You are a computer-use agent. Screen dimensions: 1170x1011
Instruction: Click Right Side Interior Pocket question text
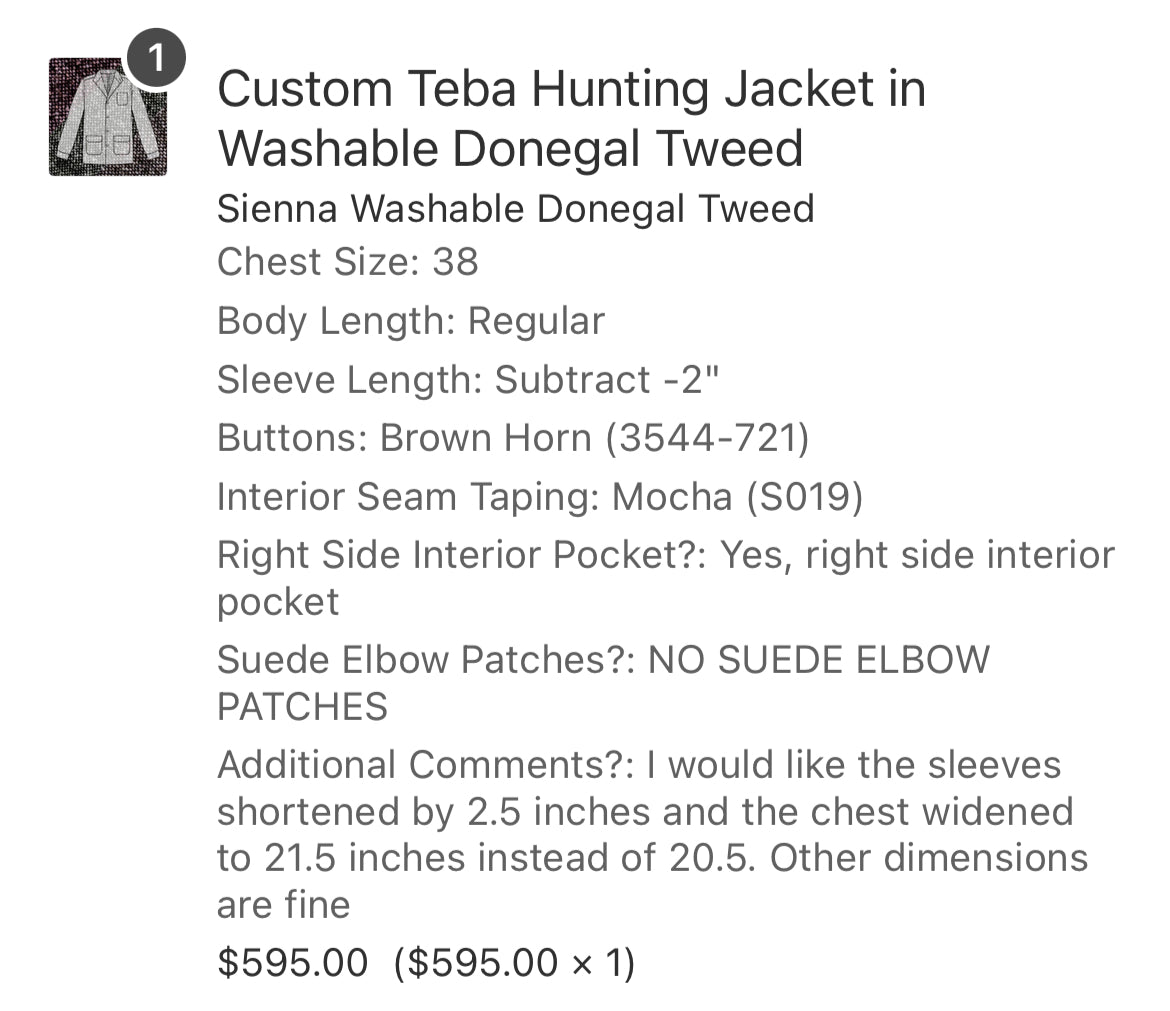[462, 555]
